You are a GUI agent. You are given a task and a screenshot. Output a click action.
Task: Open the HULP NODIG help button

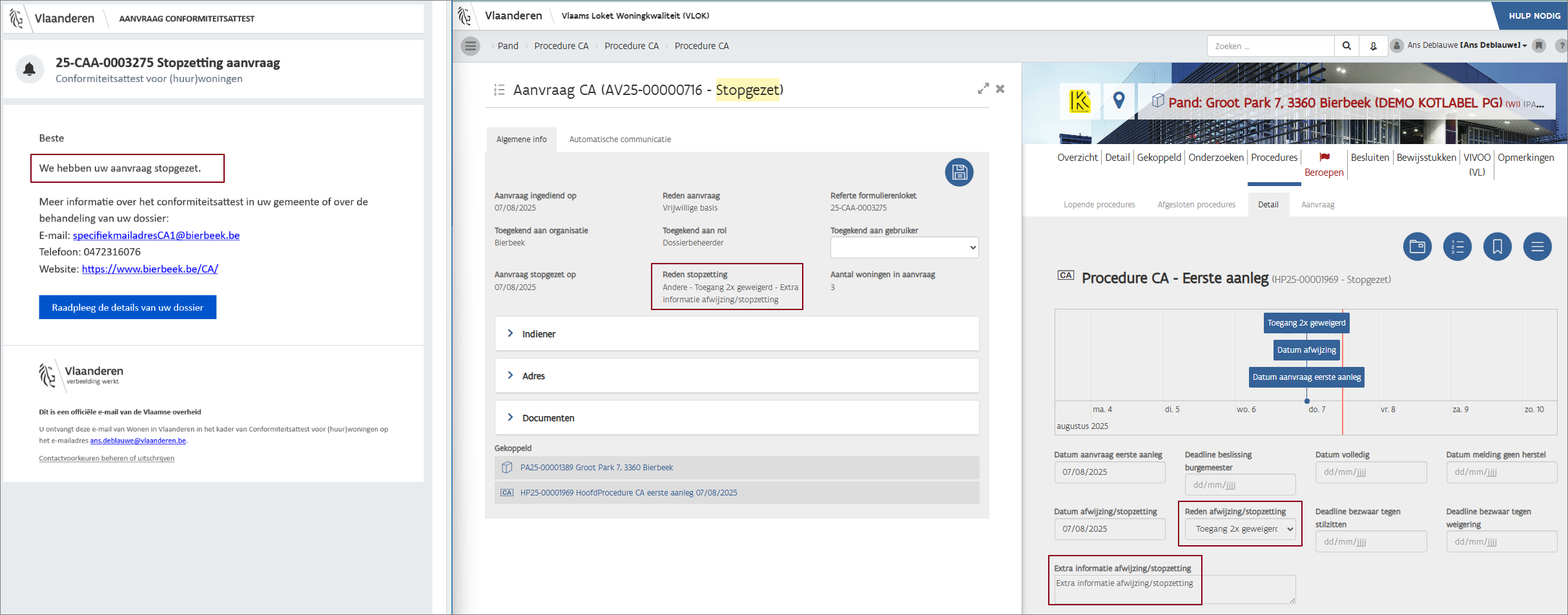[x=1534, y=16]
